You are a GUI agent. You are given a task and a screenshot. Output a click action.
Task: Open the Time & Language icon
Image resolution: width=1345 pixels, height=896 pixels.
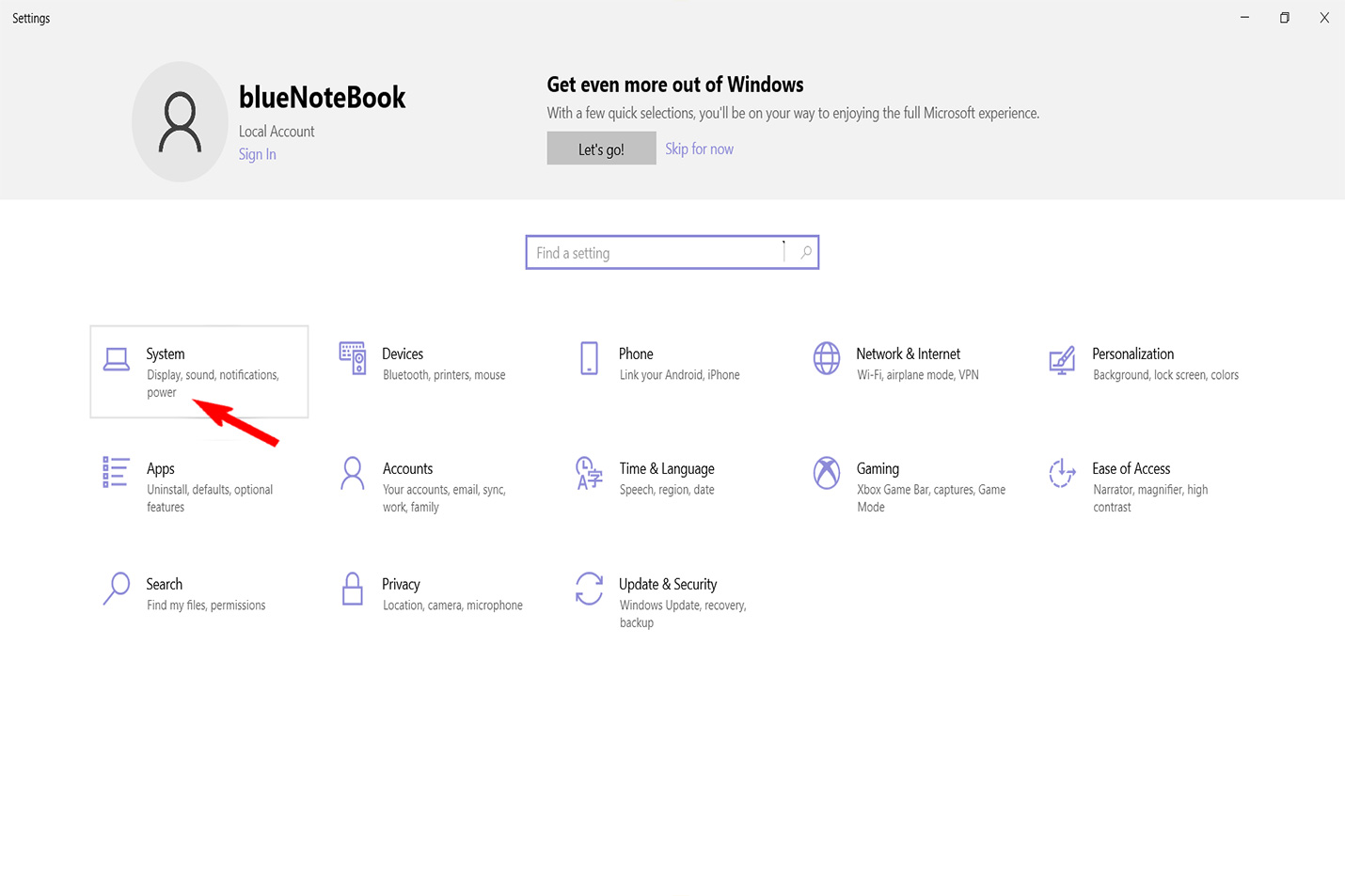[x=589, y=473]
